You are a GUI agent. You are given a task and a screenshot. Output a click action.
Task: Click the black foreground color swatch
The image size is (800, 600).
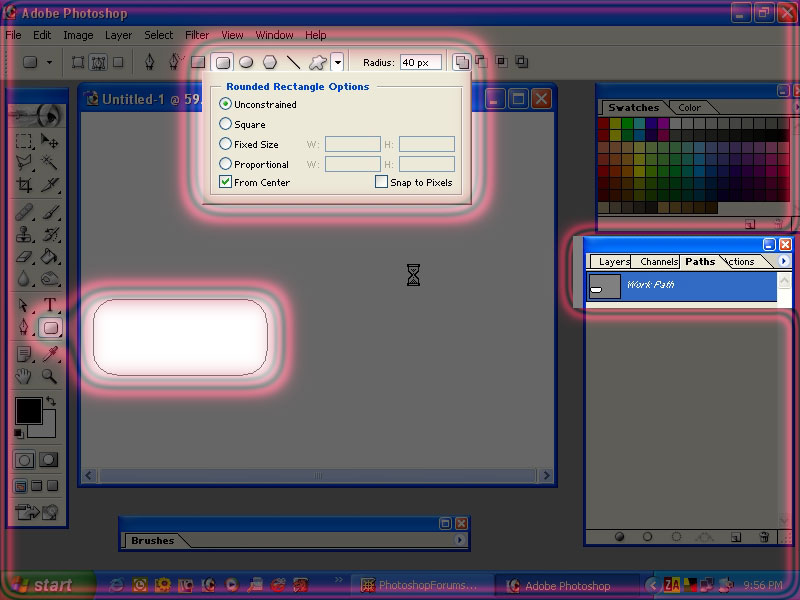click(28, 410)
